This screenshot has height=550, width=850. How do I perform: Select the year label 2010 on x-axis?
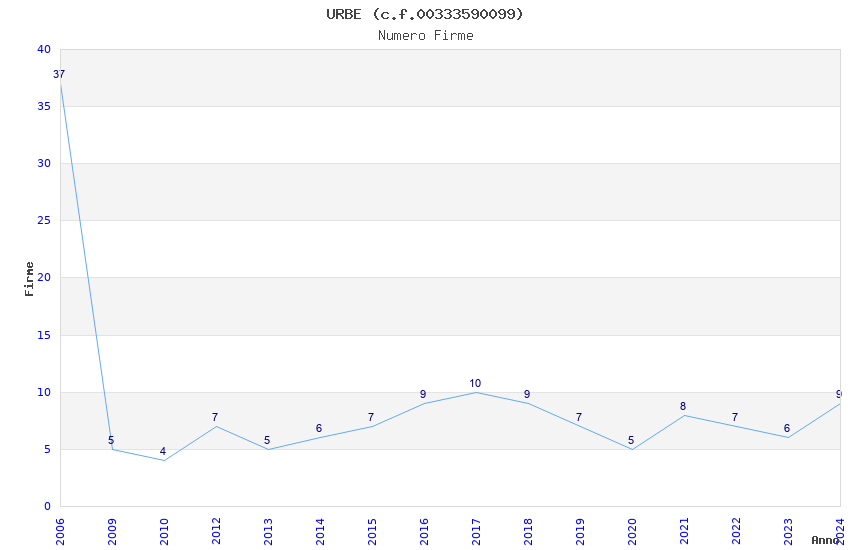pos(164,532)
